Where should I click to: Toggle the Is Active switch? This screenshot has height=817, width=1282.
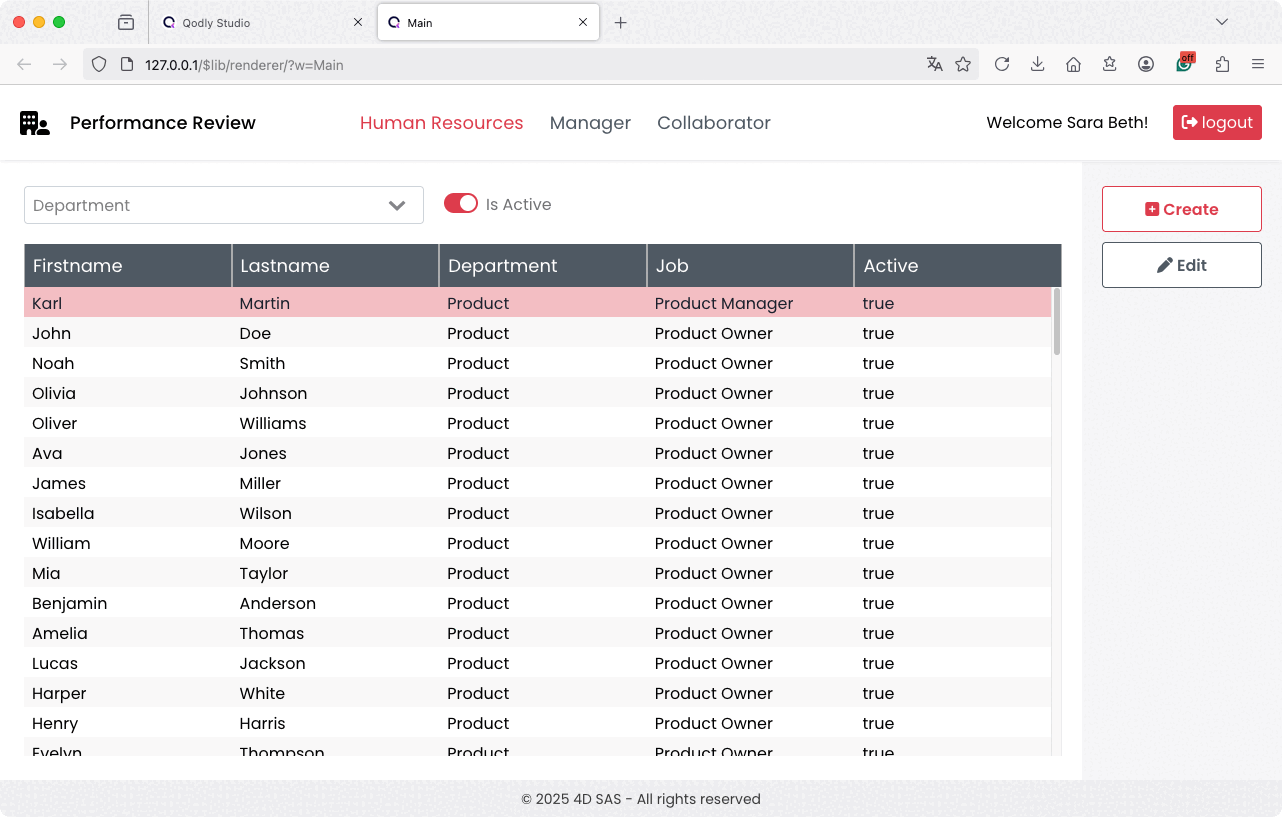point(461,204)
